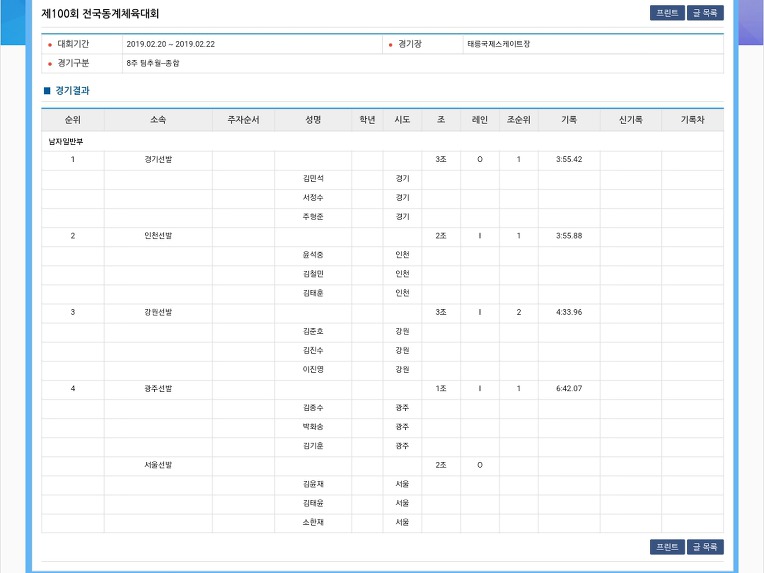Click the 순위 column header
The width and height of the screenshot is (764, 573).
click(x=72, y=120)
